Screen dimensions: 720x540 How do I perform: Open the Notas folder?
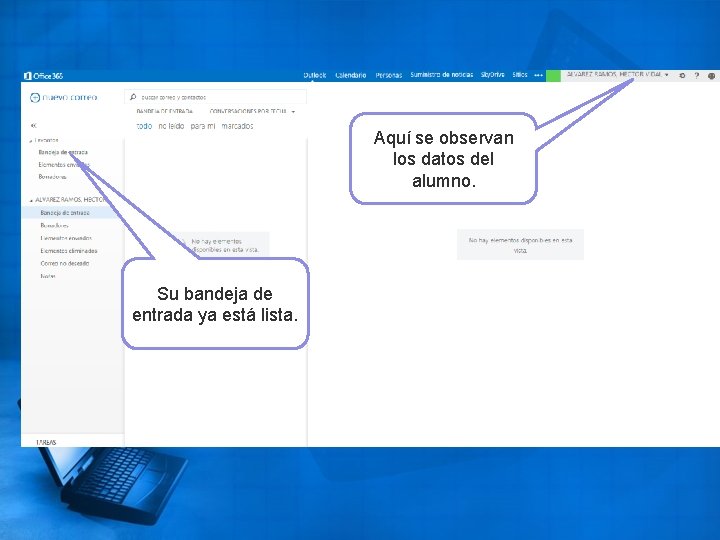click(x=48, y=276)
